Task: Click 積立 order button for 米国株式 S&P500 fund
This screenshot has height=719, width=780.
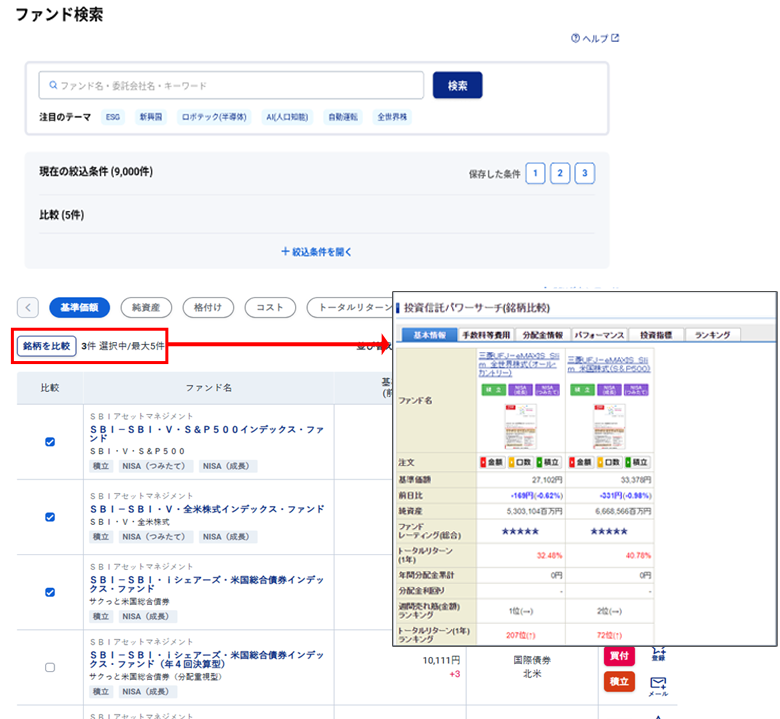Action: pyautogui.click(x=637, y=462)
